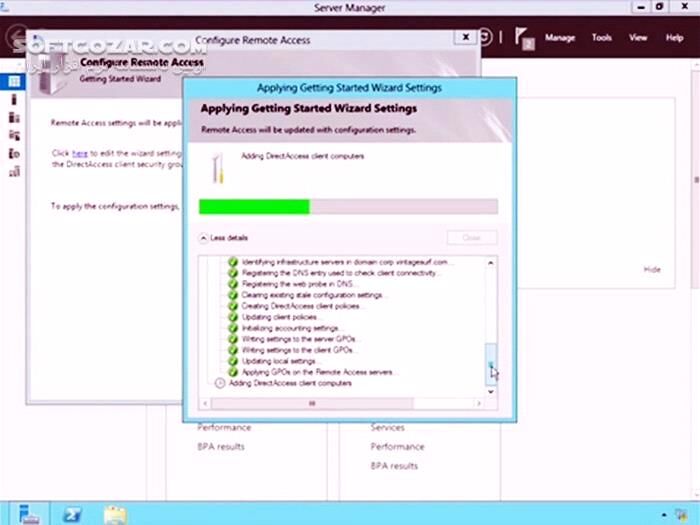Click the horizontal scrollbar in details list
Screen dimensions: 700x525
[x=312, y=403]
